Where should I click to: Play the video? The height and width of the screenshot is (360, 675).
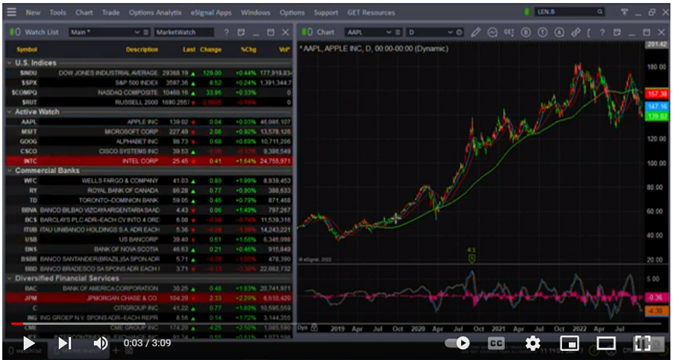point(28,343)
